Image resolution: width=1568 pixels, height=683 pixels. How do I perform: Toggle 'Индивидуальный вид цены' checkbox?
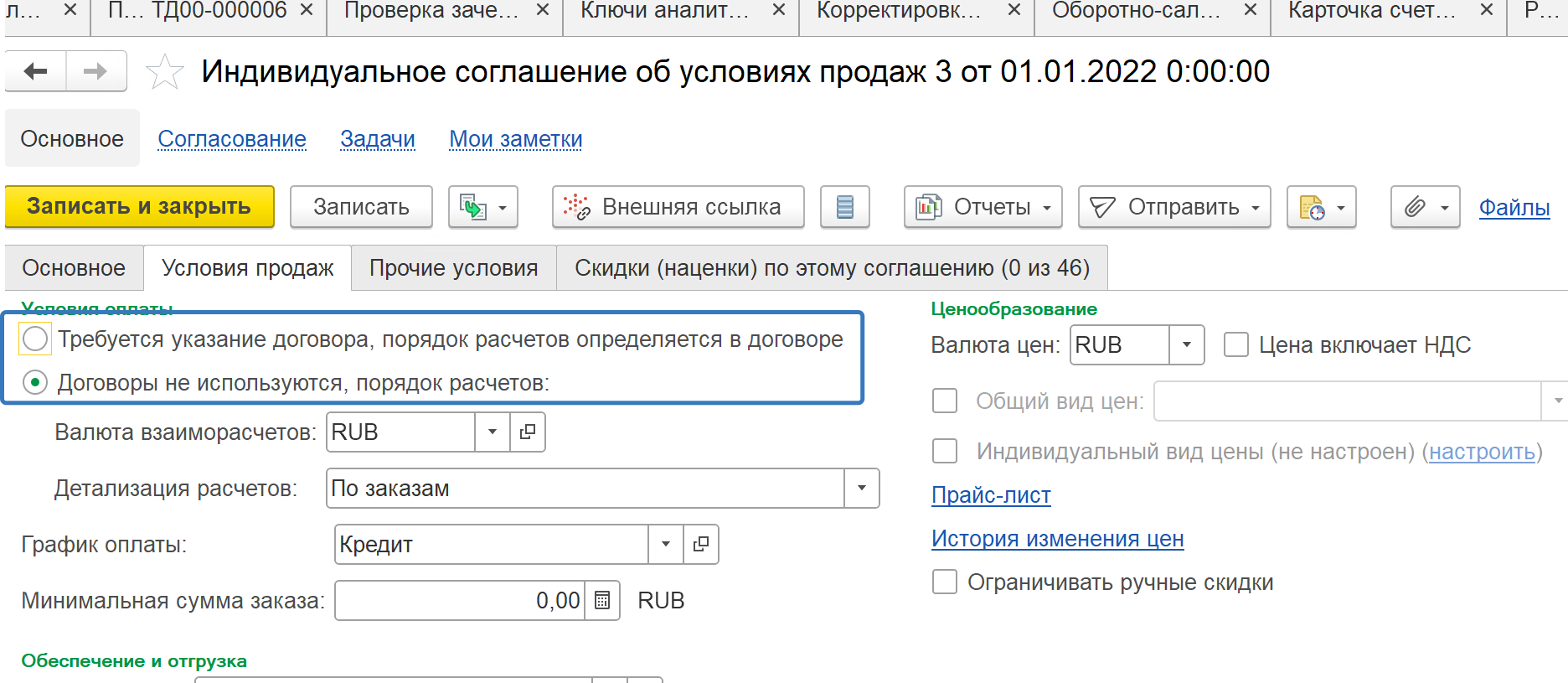click(945, 451)
